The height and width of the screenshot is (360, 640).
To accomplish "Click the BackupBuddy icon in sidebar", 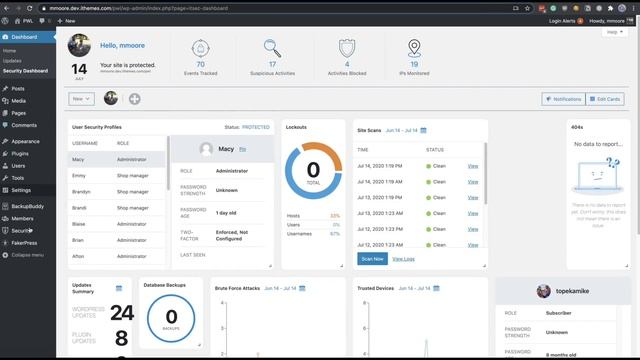I will tap(5, 206).
